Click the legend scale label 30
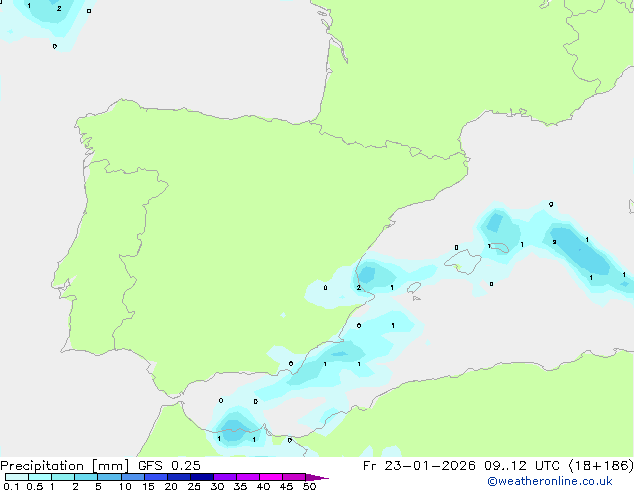The height and width of the screenshot is (490, 634). click(x=217, y=486)
